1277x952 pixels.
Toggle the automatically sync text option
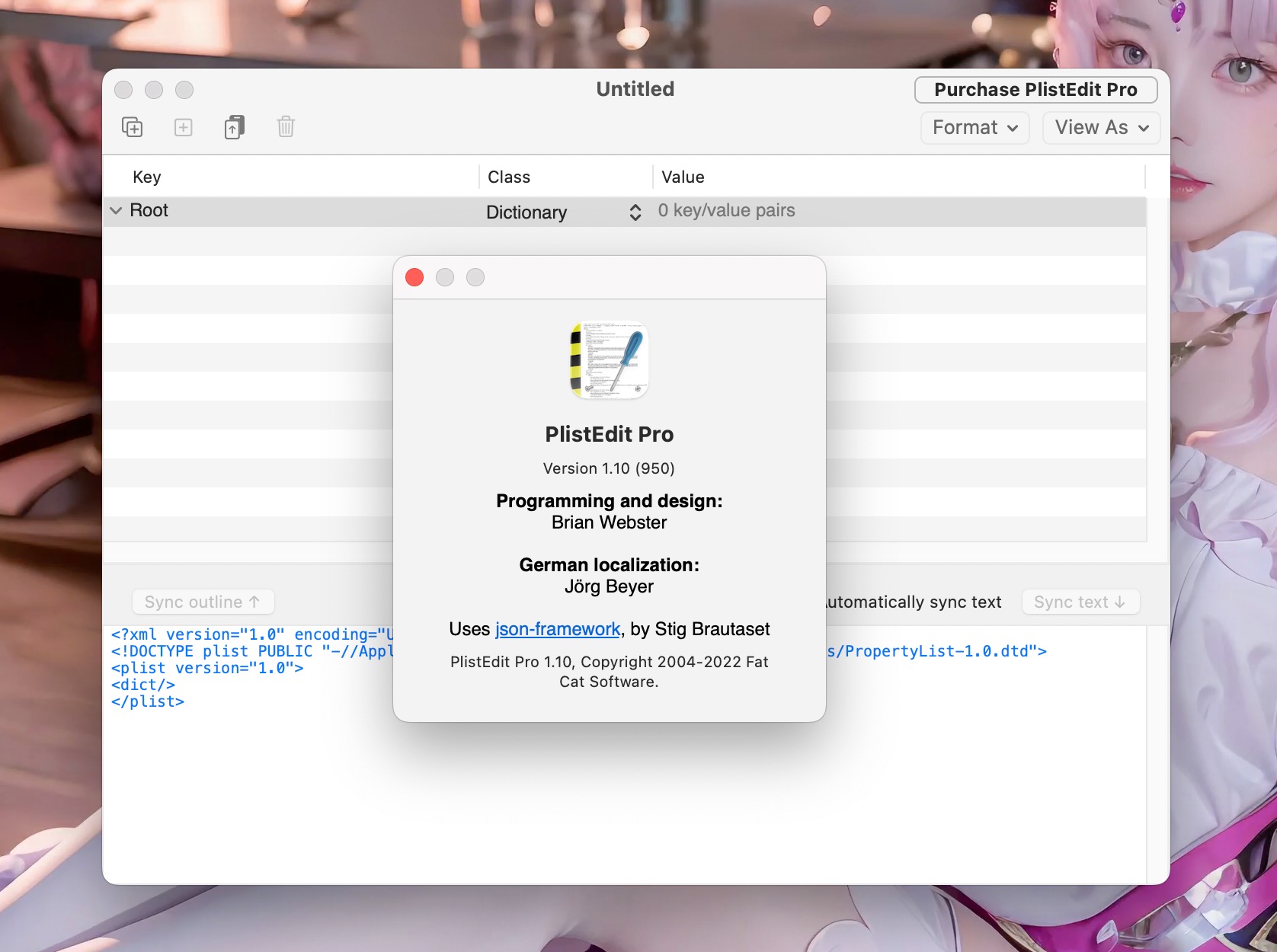(x=914, y=602)
